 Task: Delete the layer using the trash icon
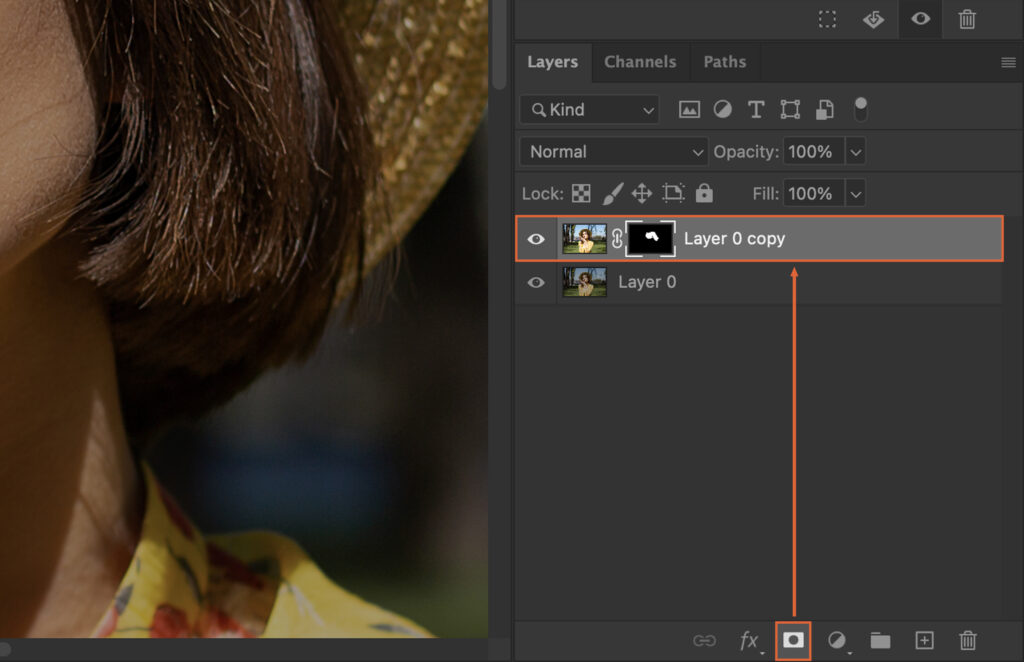point(967,641)
